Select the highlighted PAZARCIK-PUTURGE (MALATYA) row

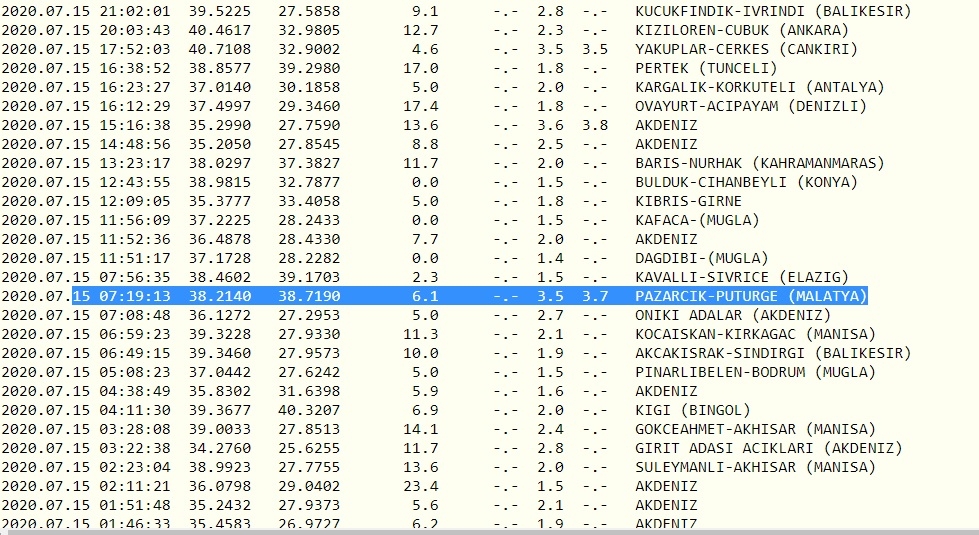coord(750,296)
